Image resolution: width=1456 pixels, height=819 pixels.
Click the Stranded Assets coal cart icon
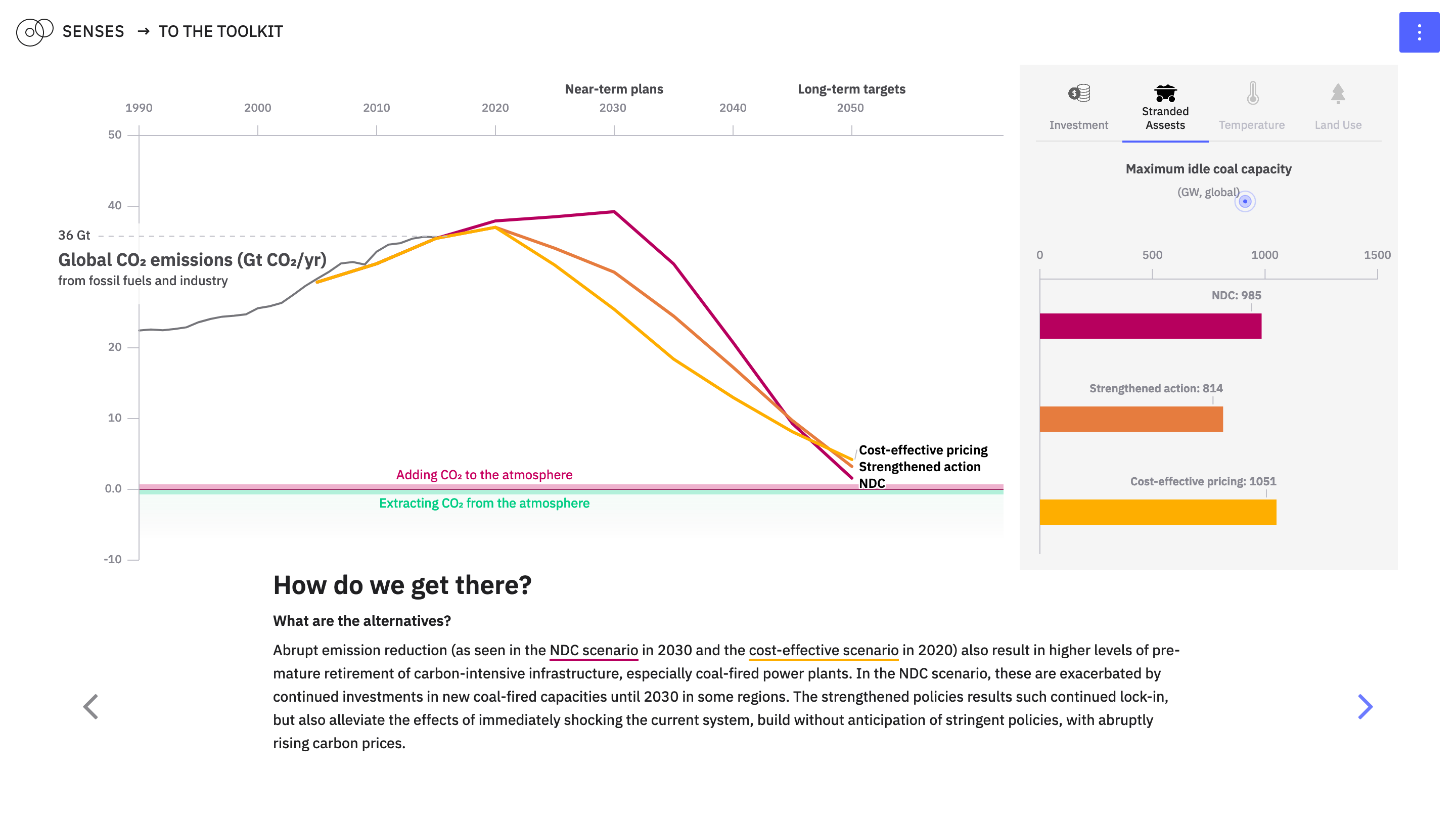tap(1165, 93)
